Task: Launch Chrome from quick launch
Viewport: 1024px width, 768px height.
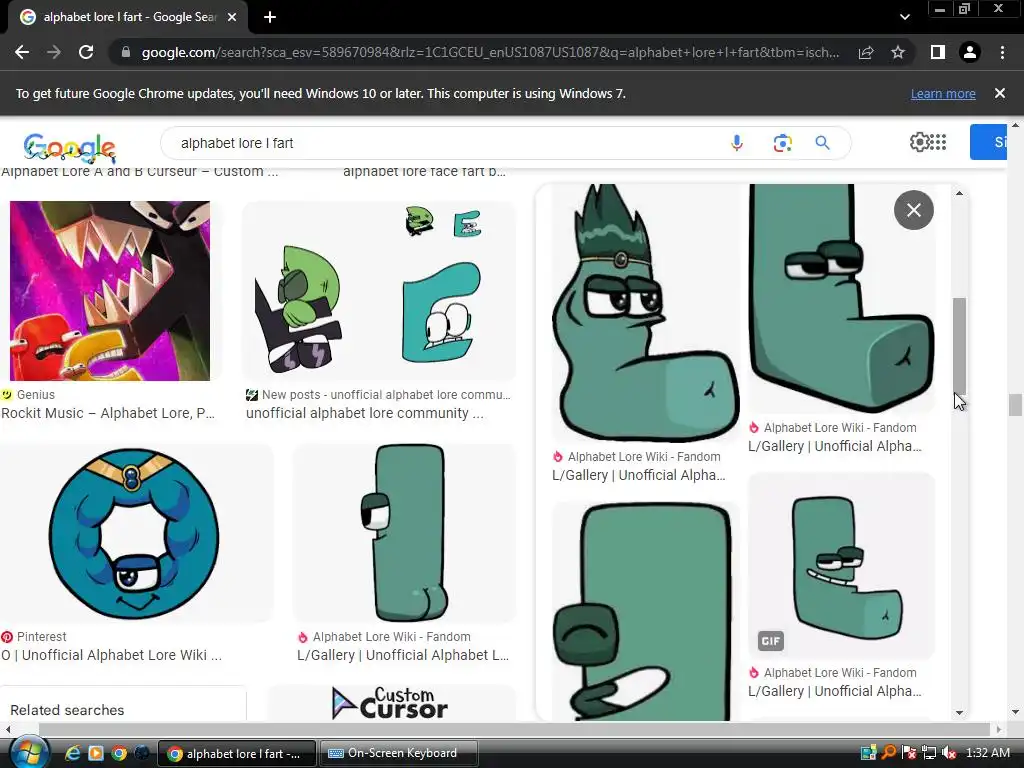Action: point(119,753)
